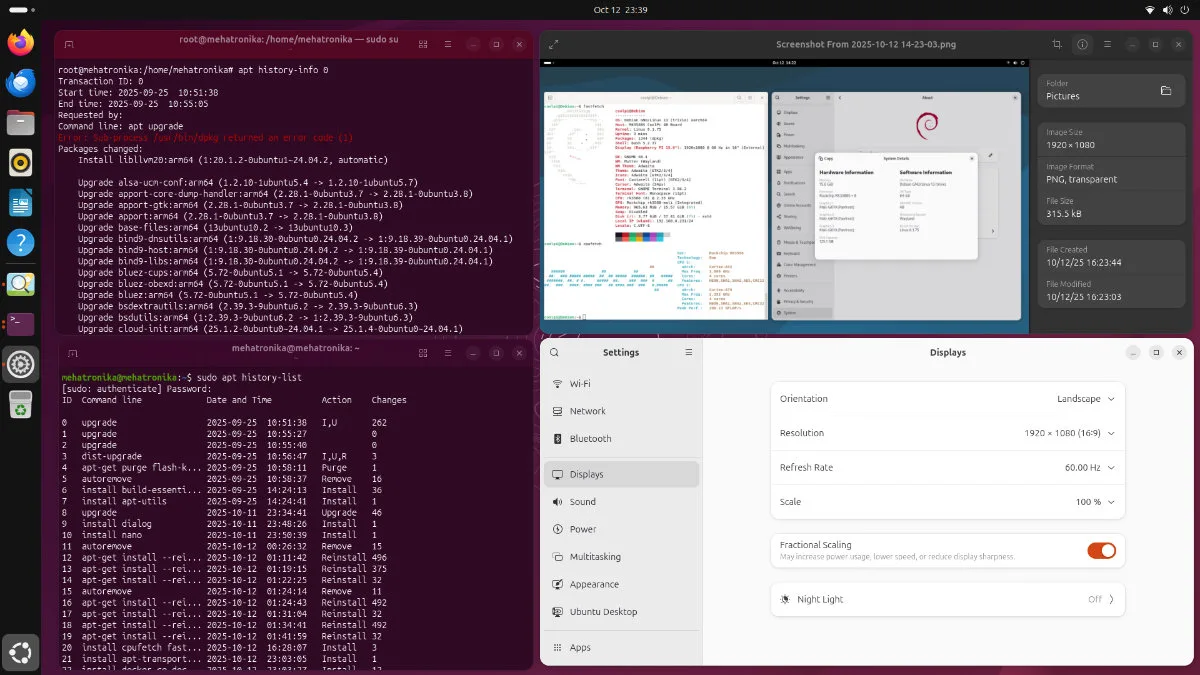Viewport: 1200px width, 675px height.
Task: Open the image viewer main menu
Action: (x=1107, y=45)
